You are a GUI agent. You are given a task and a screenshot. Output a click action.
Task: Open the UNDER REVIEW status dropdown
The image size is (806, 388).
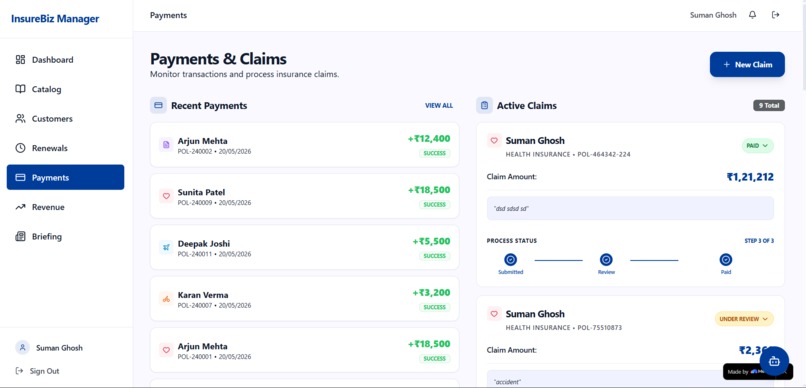point(744,319)
